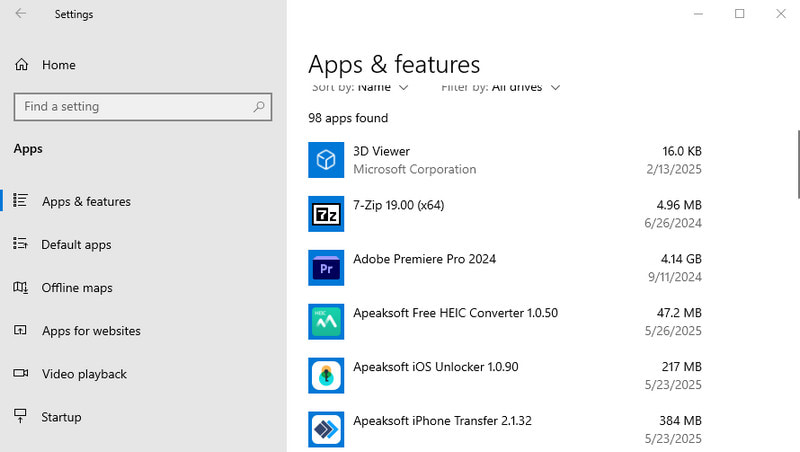Open Video playback section

(x=84, y=374)
